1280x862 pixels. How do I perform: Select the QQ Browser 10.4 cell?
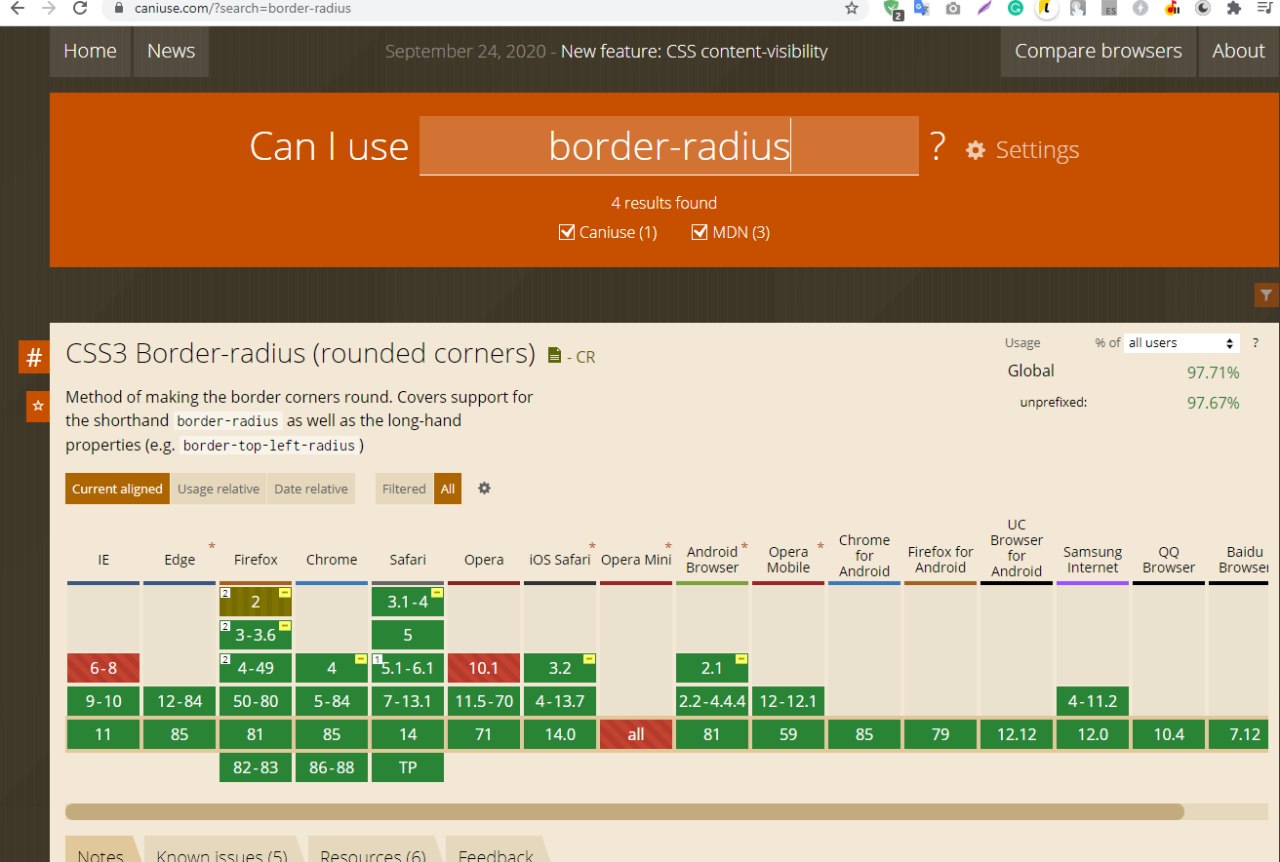tap(1168, 734)
